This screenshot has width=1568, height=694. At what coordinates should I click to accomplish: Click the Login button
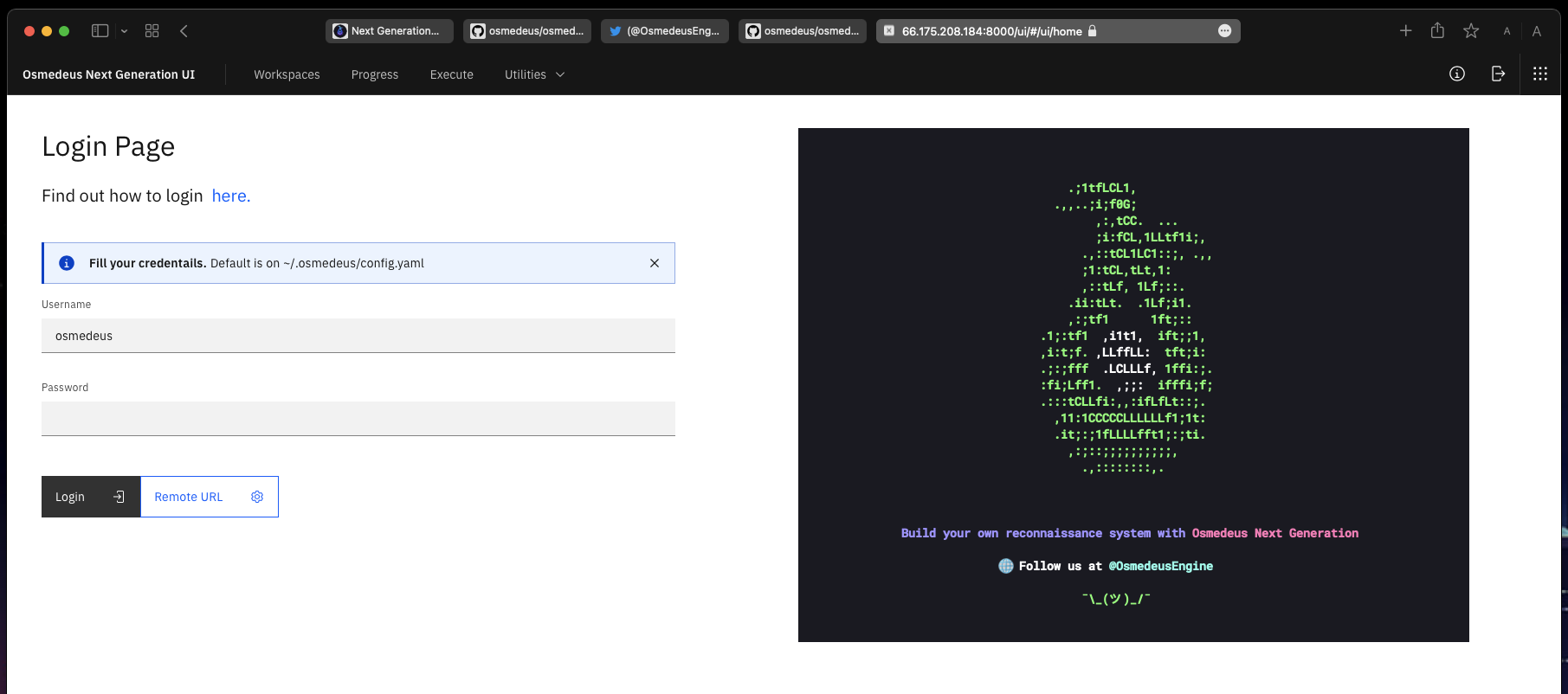coord(91,497)
